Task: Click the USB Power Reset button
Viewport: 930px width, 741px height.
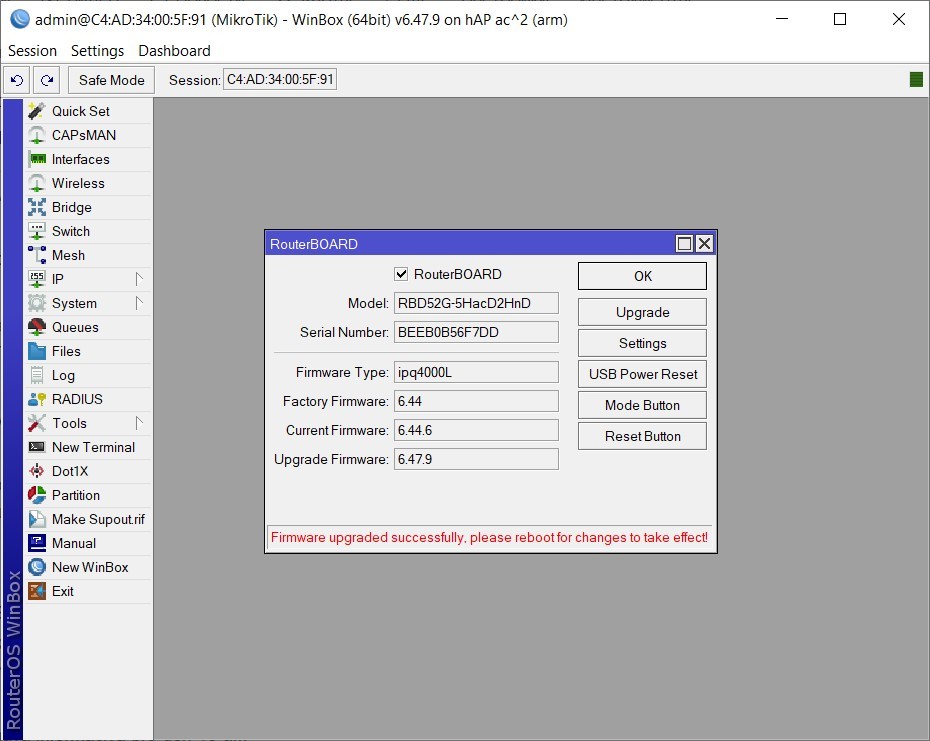Action: coord(642,374)
